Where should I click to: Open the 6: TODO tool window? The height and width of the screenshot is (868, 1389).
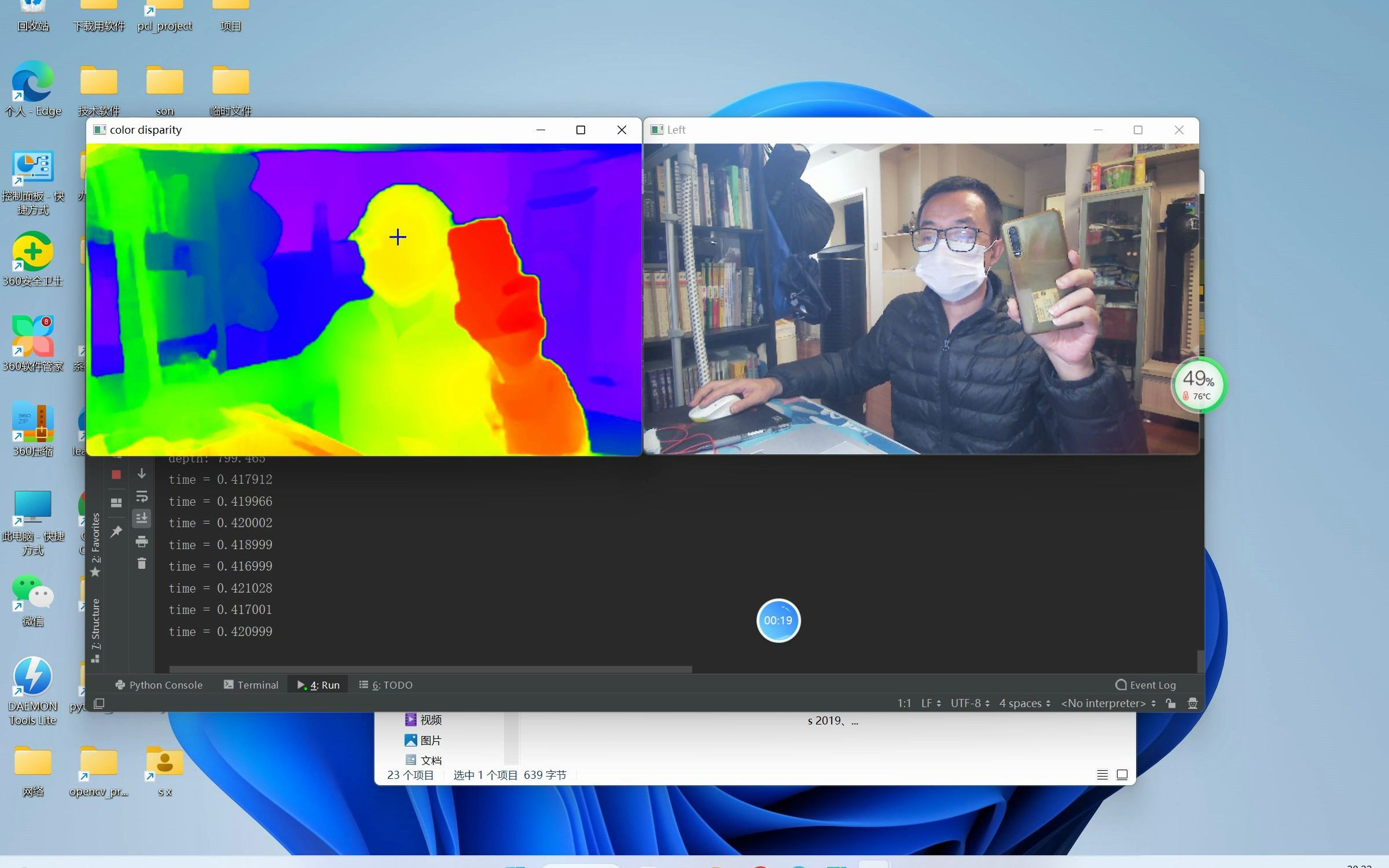[386, 685]
